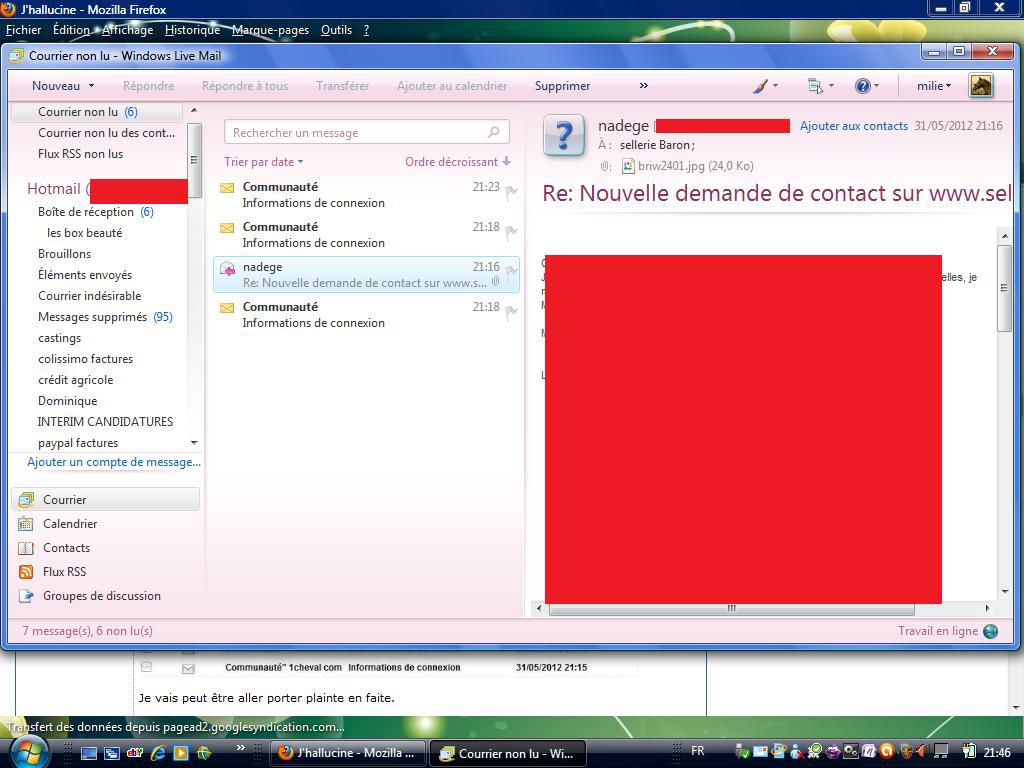Expand the milie account dropdown
The width and height of the screenshot is (1024, 768).
click(934, 86)
